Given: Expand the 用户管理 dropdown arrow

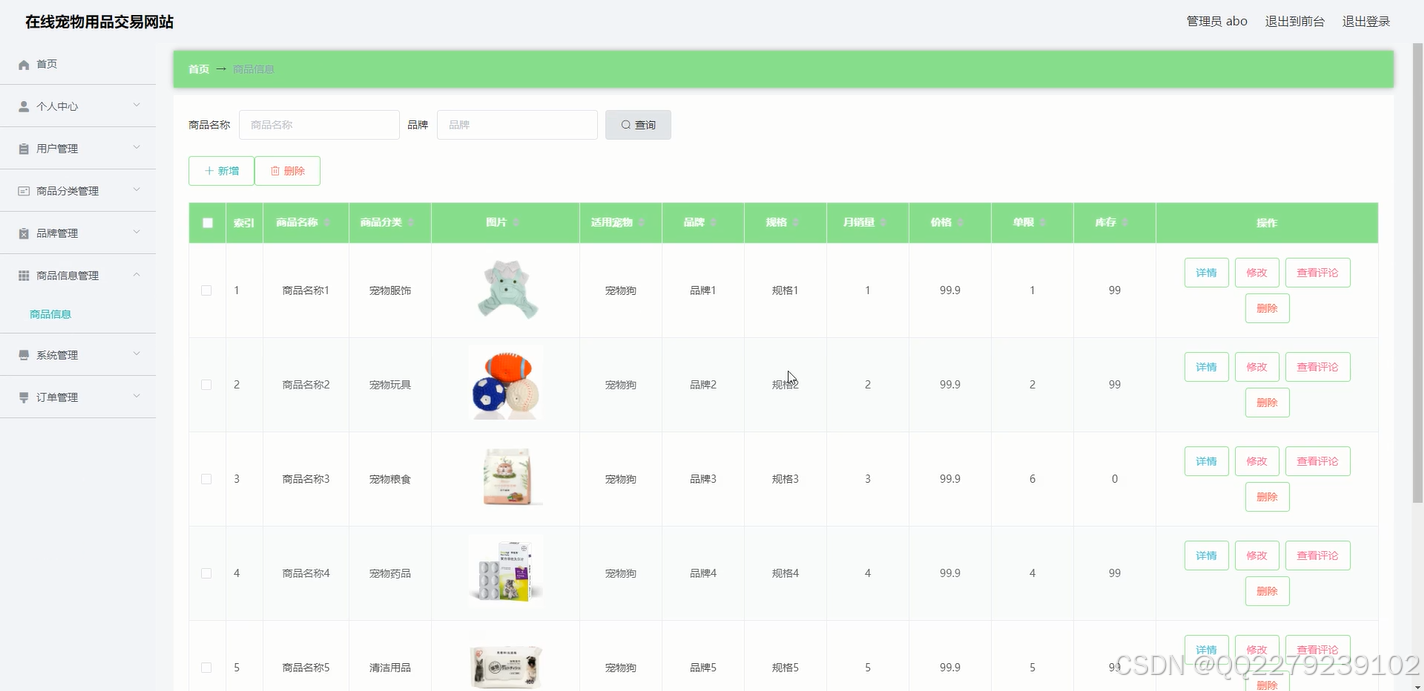Looking at the screenshot, I should click(x=137, y=148).
